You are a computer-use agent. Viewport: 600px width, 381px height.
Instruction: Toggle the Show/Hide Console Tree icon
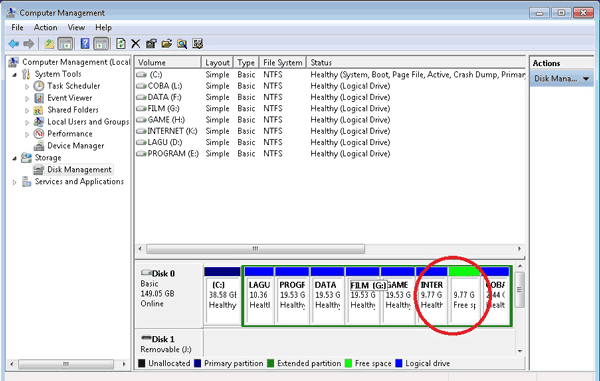tap(65, 44)
